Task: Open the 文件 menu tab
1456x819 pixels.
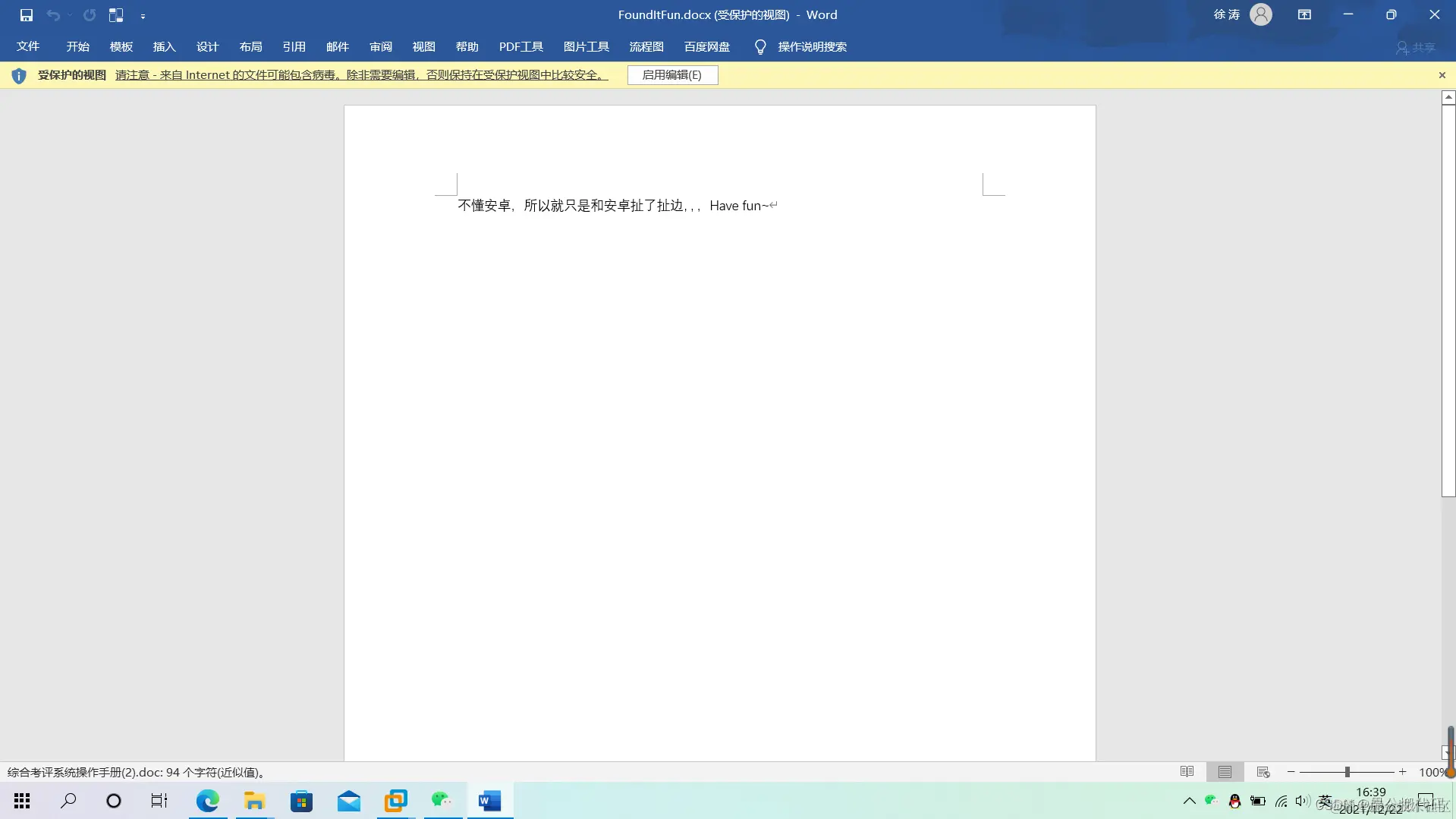Action: [x=28, y=46]
